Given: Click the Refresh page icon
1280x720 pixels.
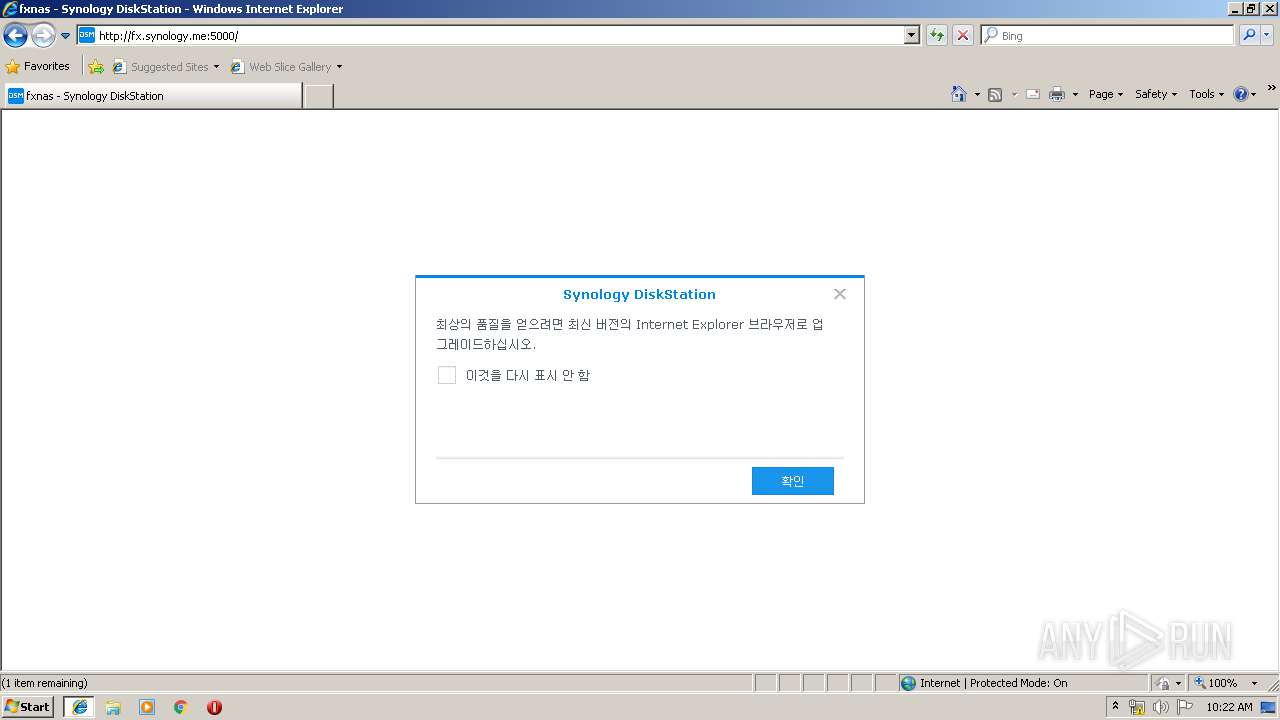Looking at the screenshot, I should tap(937, 35).
